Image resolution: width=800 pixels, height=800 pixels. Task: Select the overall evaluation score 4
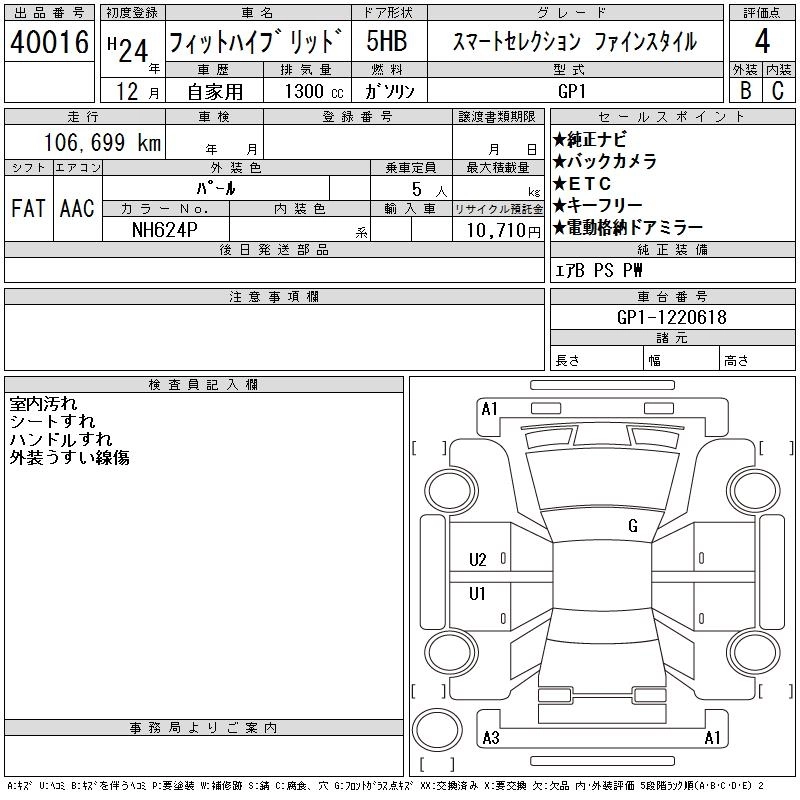pyautogui.click(x=762, y=42)
